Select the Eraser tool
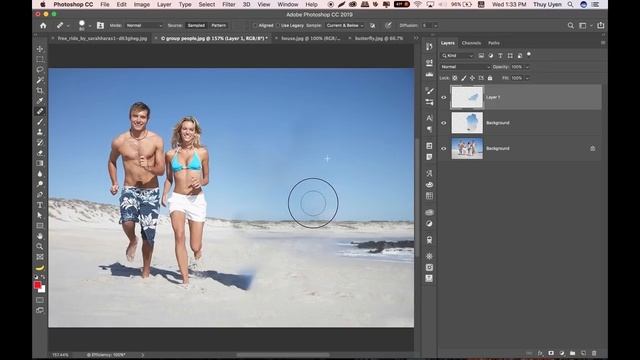The width and height of the screenshot is (640, 360). tap(40, 153)
